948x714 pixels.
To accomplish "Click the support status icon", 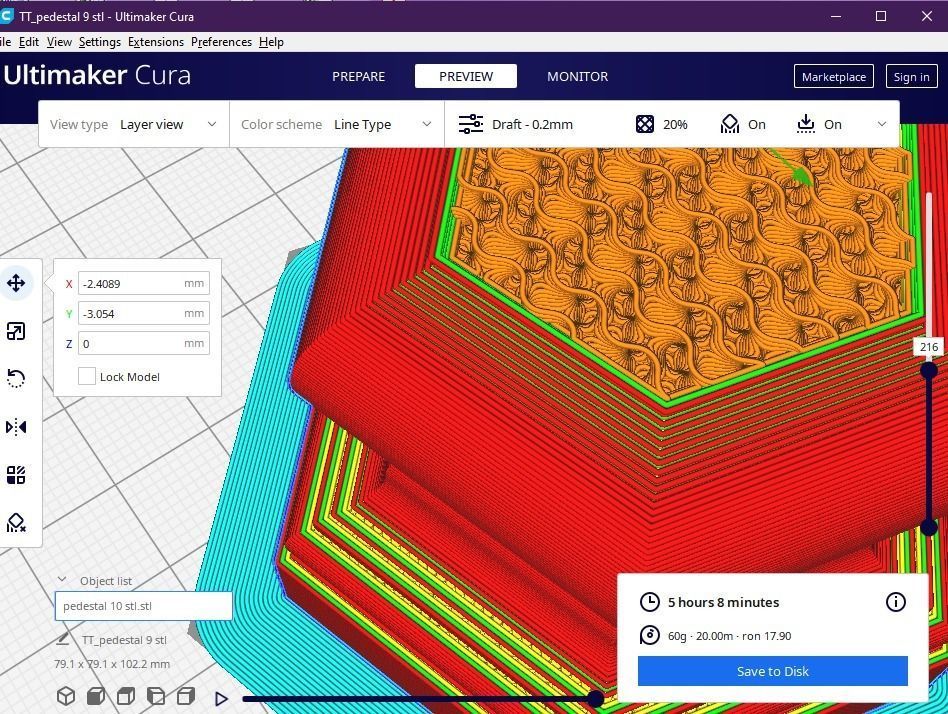I will tap(730, 124).
